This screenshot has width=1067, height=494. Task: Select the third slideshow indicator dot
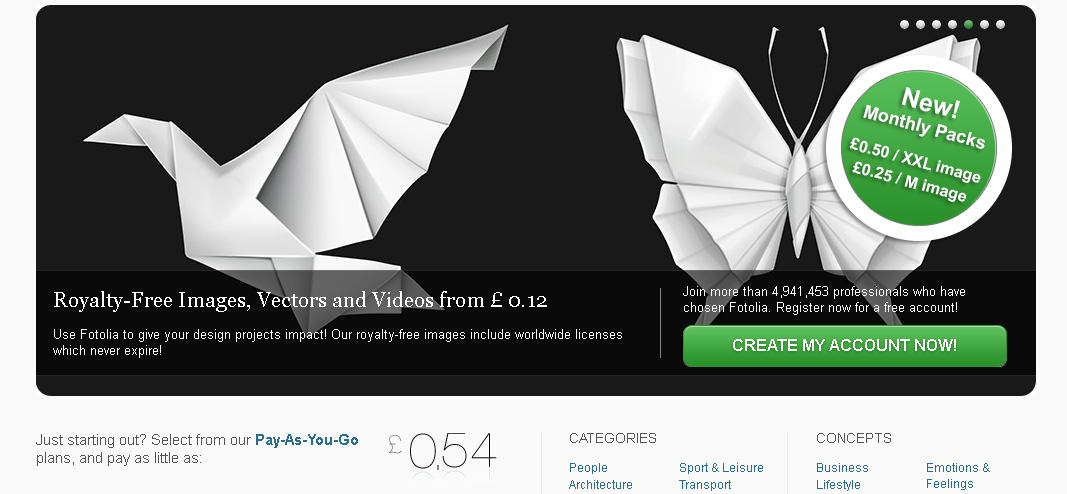(x=936, y=24)
